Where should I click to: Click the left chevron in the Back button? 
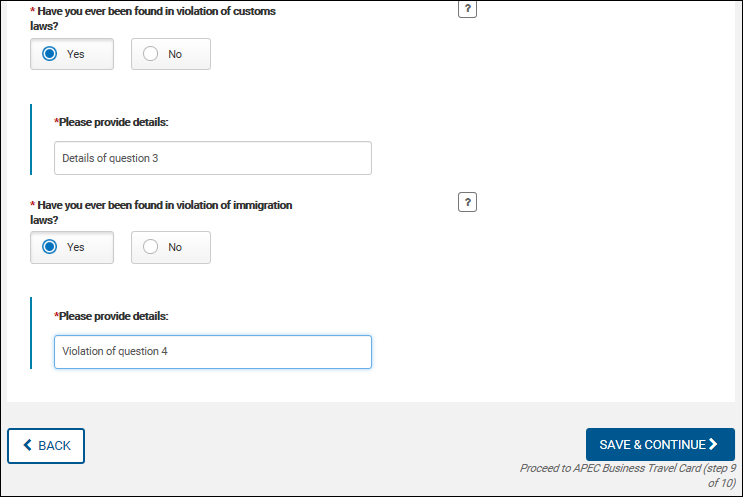tap(27, 445)
